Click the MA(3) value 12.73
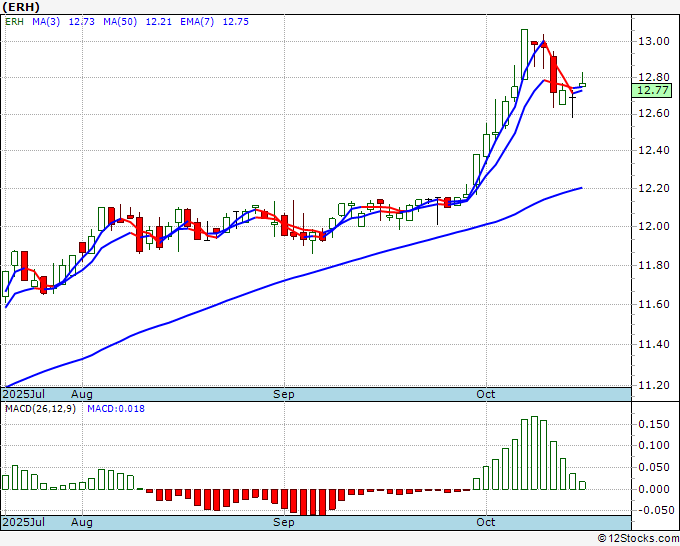The width and height of the screenshot is (680, 546). click(x=82, y=22)
